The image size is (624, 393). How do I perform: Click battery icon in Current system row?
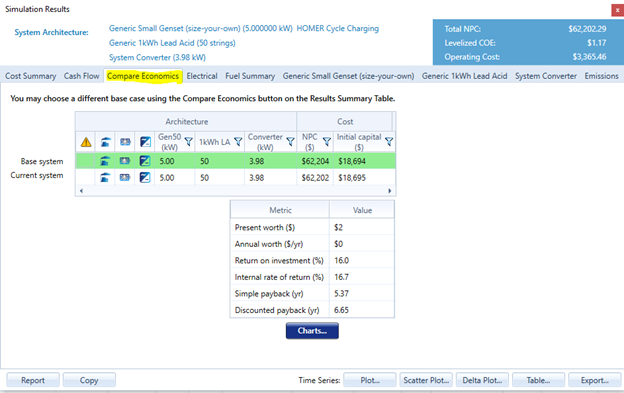[125, 177]
